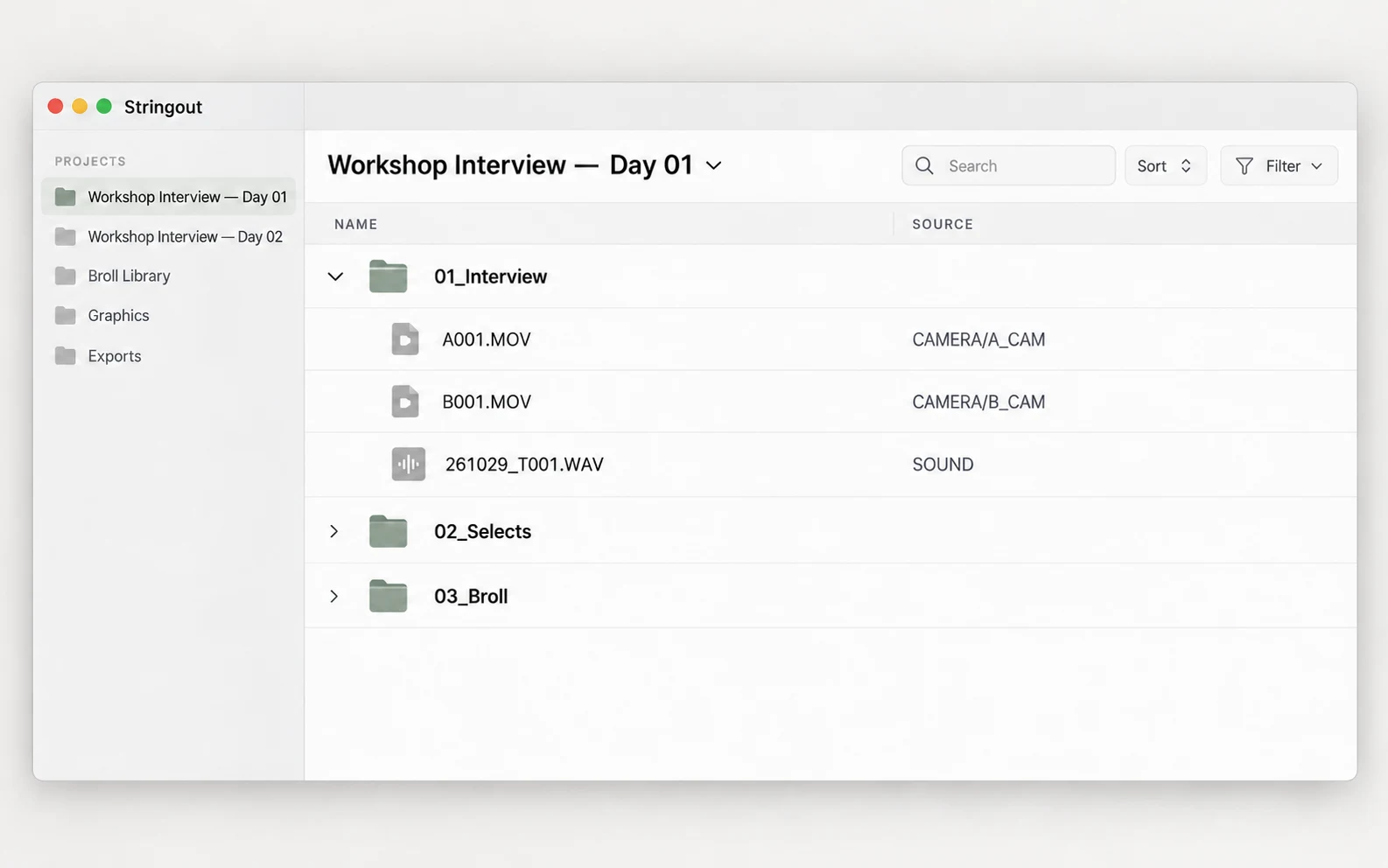The width and height of the screenshot is (1388, 868).
Task: Click the 03_Broll folder icon
Action: coord(388,596)
